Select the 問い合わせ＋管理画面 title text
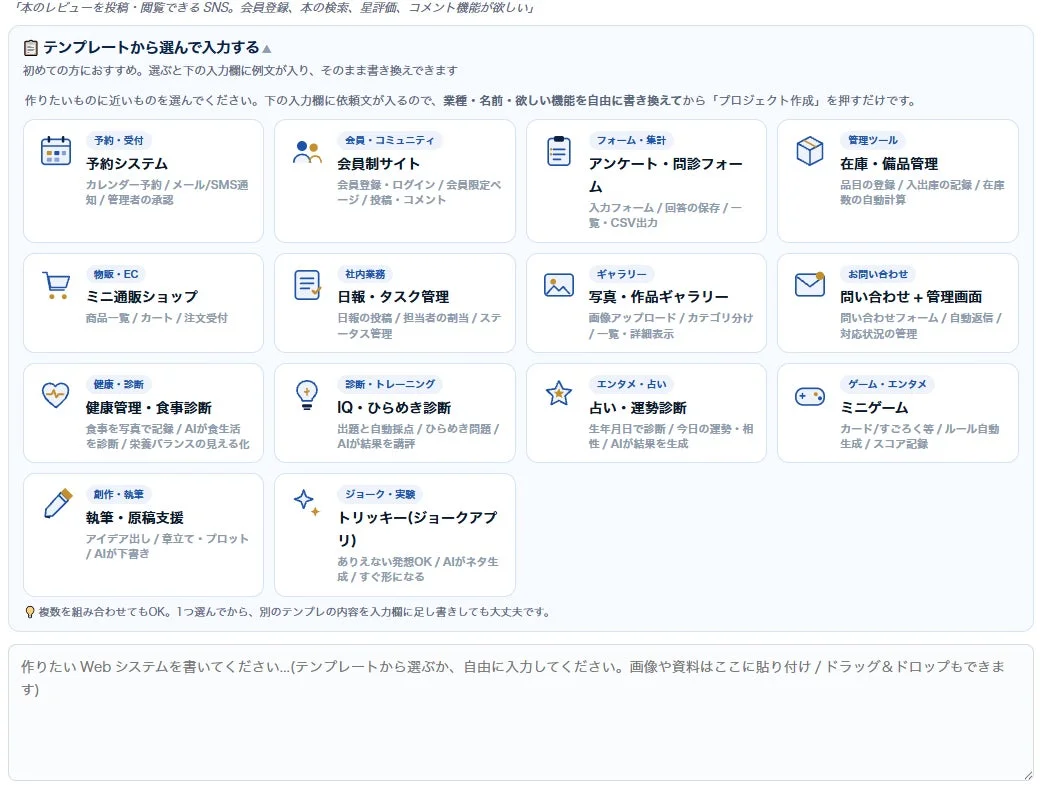This screenshot has width=1046, height=792. [x=911, y=296]
